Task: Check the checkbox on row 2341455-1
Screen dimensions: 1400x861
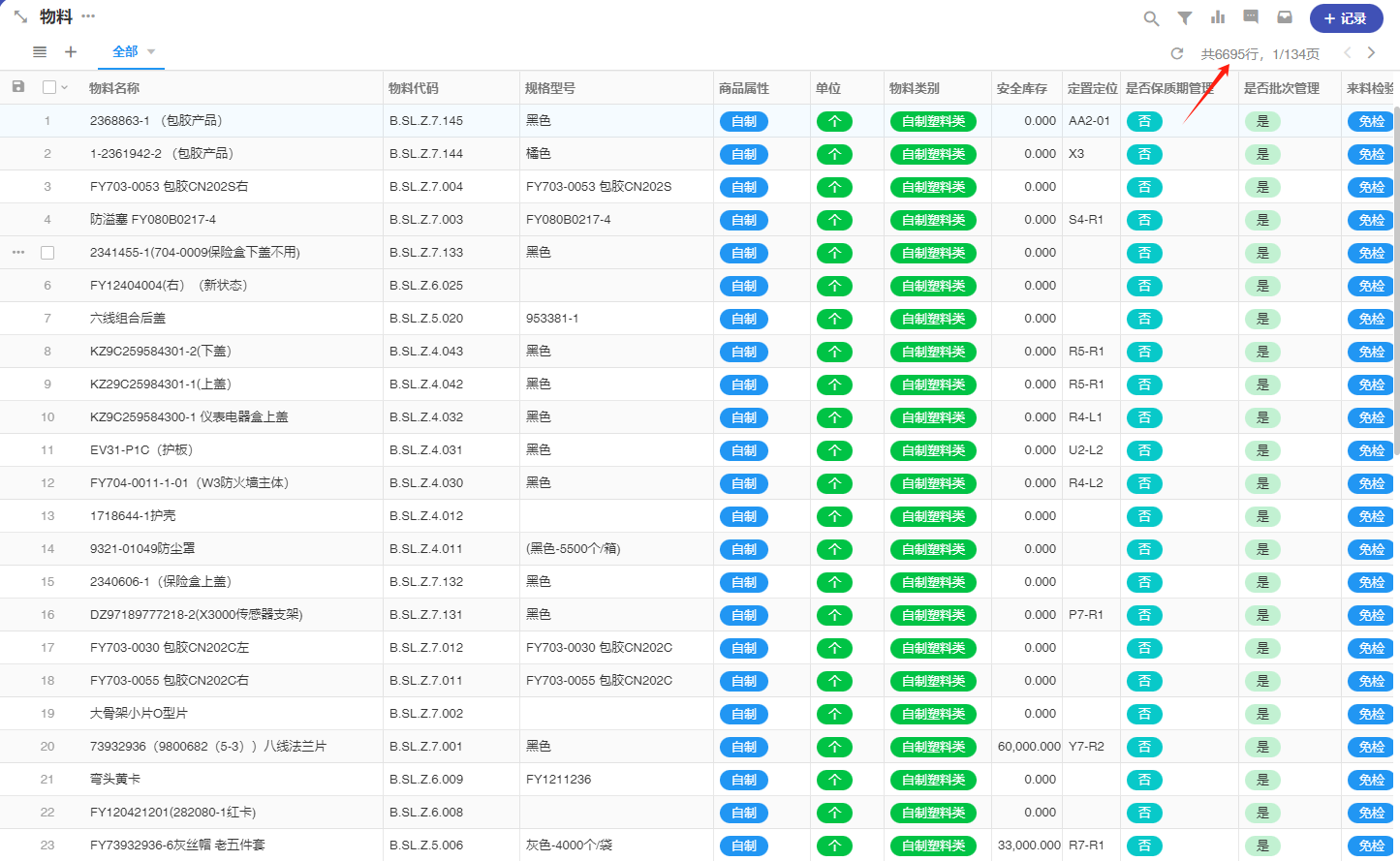Action: (47, 253)
